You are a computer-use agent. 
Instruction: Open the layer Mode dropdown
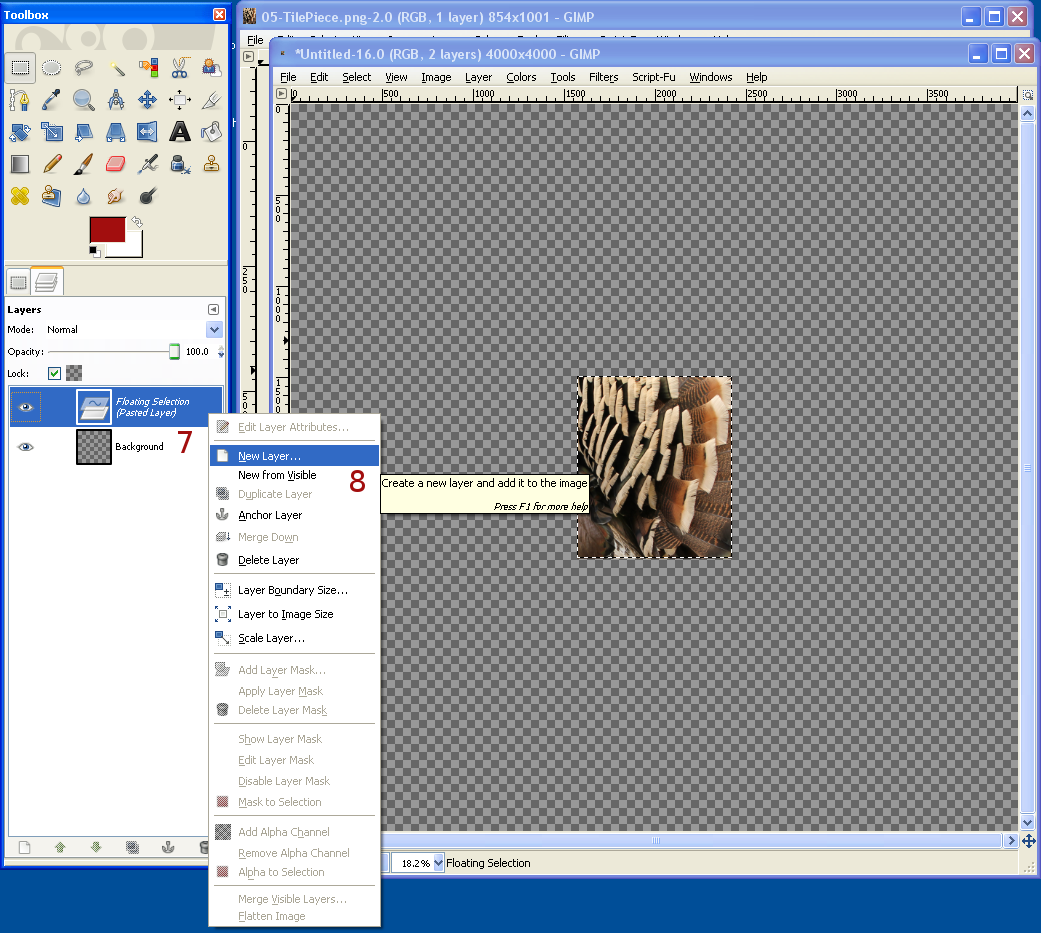[214, 329]
